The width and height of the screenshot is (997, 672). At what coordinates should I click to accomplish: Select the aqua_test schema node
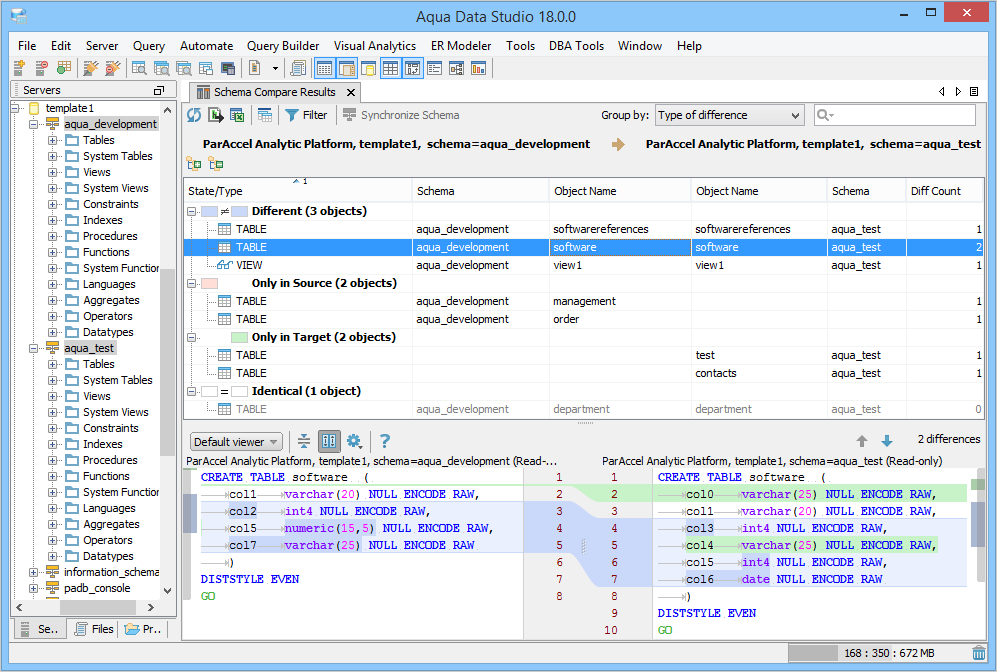pyautogui.click(x=89, y=348)
